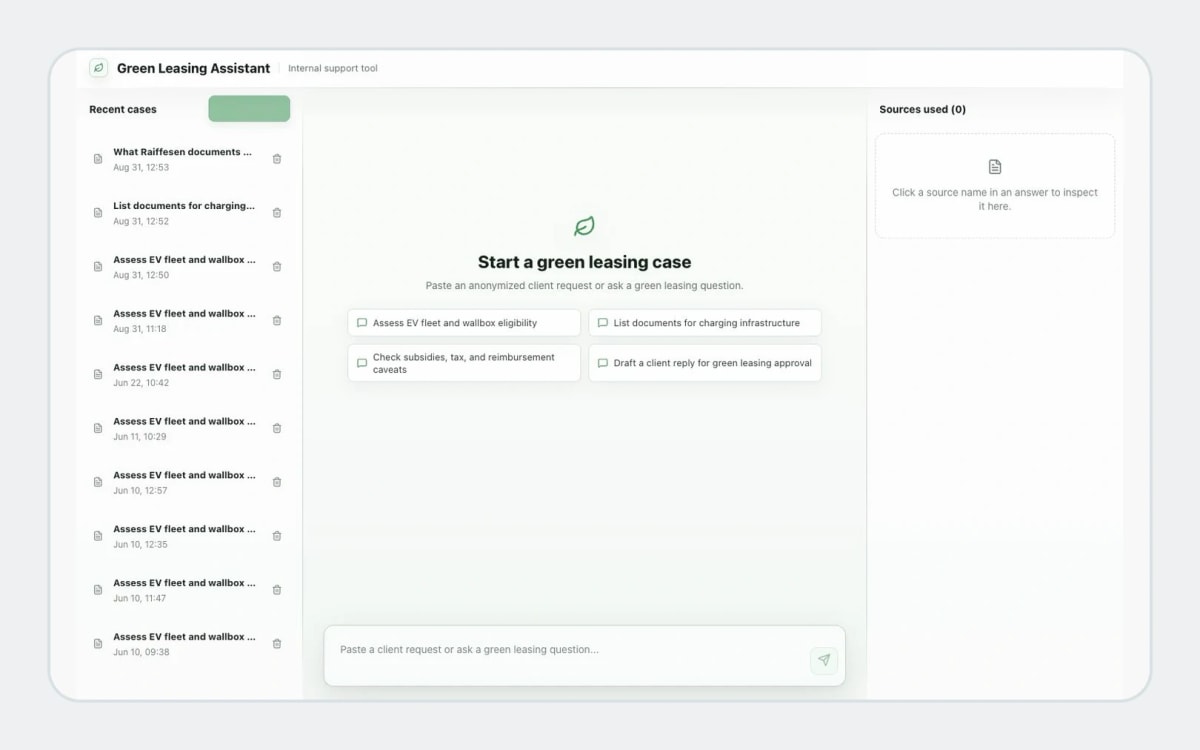
Task: Delete the case dated Jun 22, 10:42
Action: click(277, 375)
